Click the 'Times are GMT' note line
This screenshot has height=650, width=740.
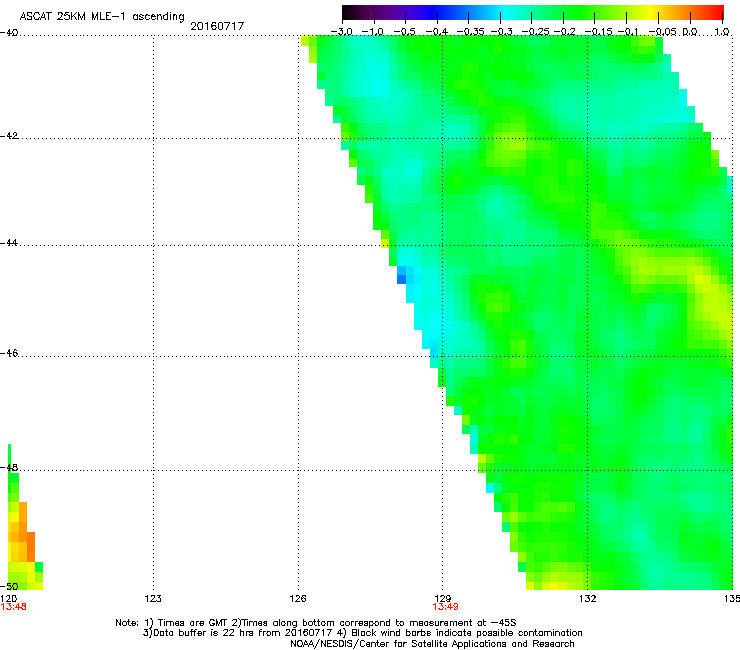tap(316, 623)
